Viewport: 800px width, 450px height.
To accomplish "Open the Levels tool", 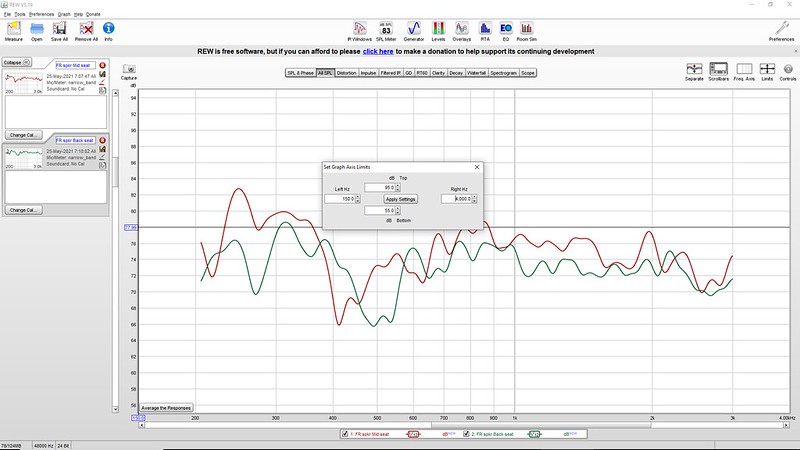I will 438,31.
